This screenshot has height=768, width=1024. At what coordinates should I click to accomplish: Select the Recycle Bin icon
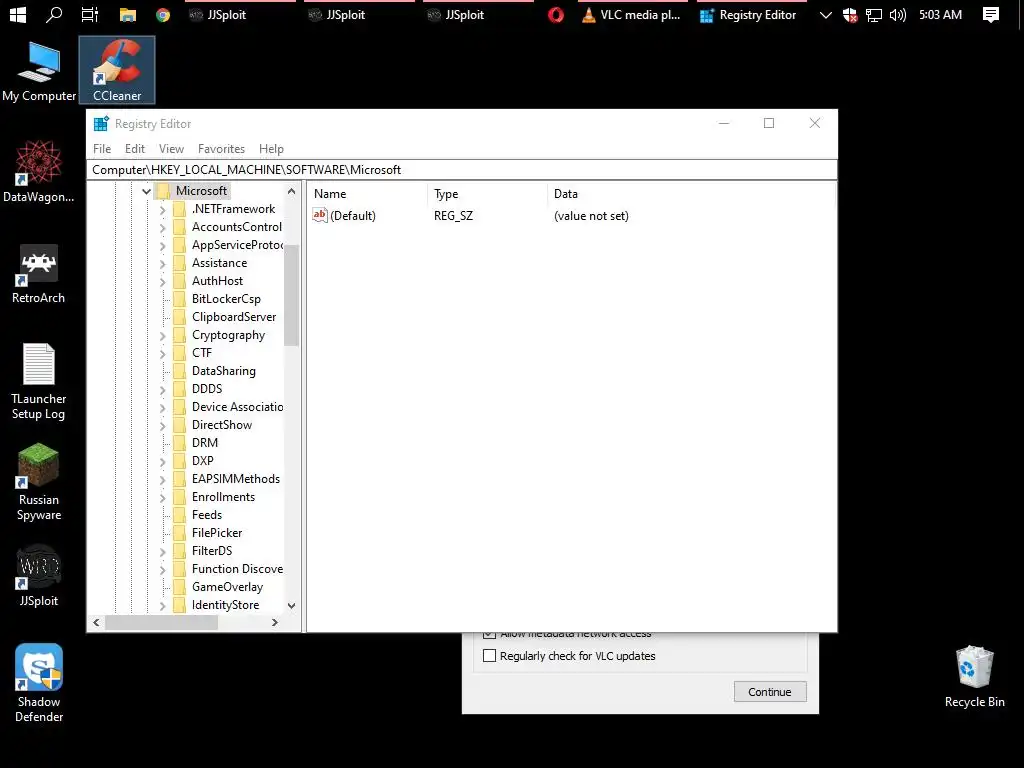974,677
